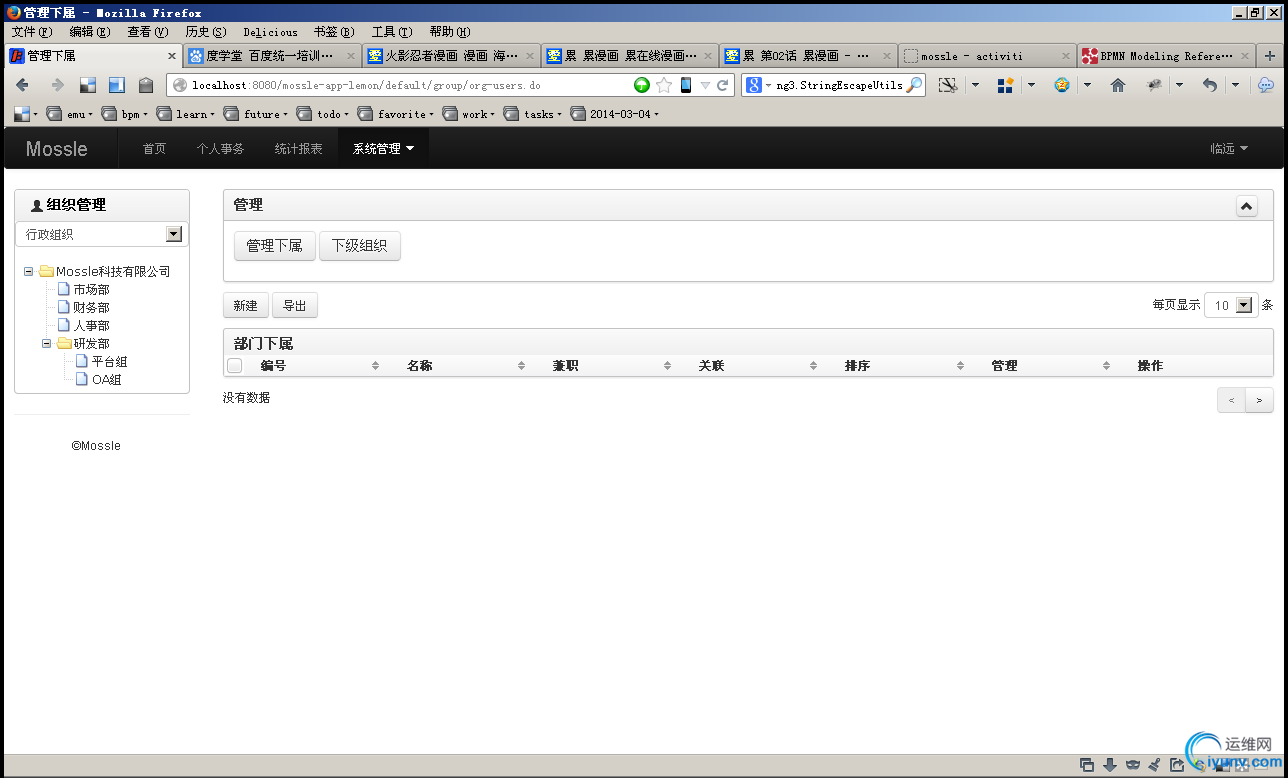Switch to the mossle - activiti tab
This screenshot has width=1288, height=778.
click(x=986, y=56)
